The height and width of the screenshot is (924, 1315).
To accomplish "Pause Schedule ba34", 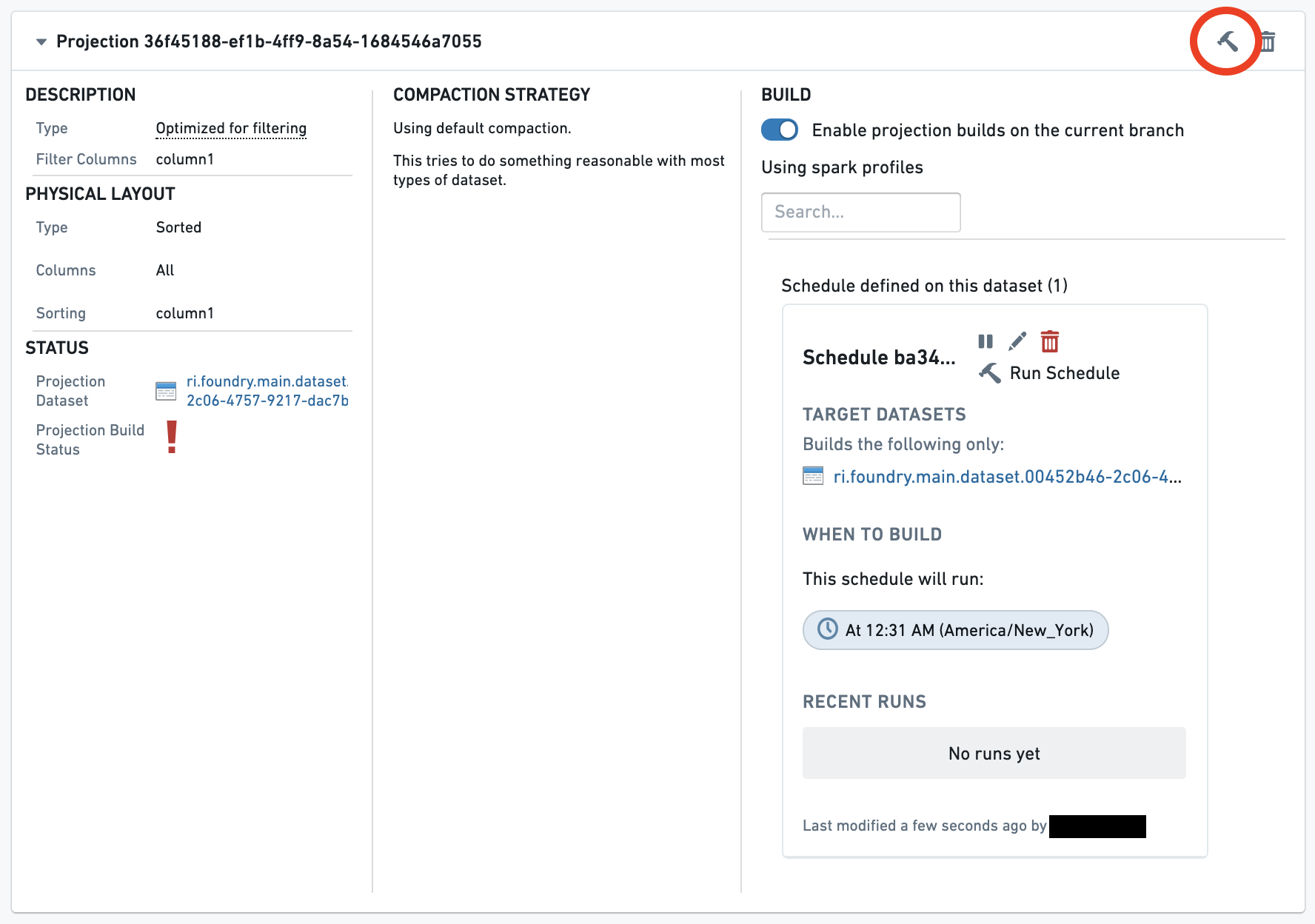I will [986, 341].
